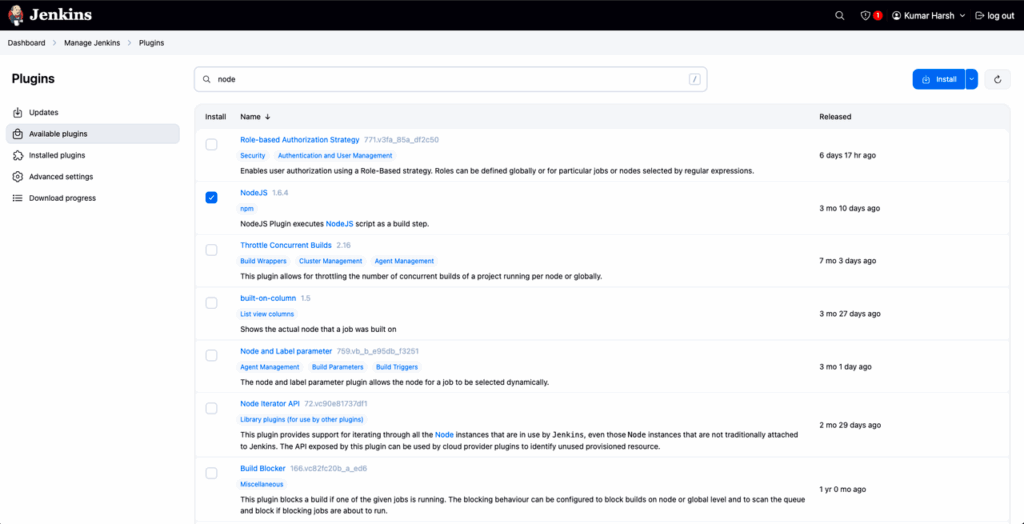Check the built-on-column plugin checkbox
The image size is (1024, 524).
point(212,303)
